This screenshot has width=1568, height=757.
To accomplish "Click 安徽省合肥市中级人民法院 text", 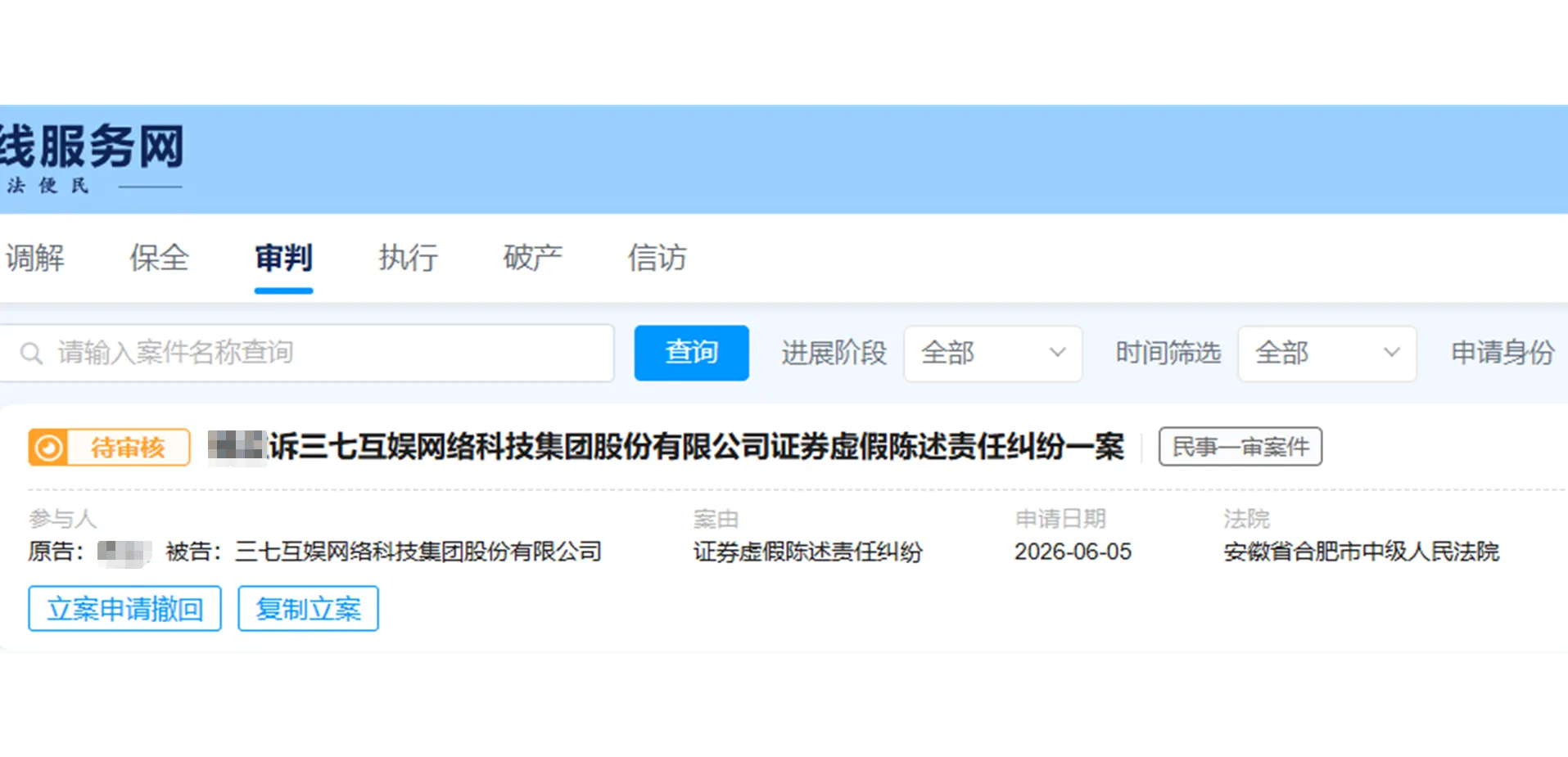I will (1361, 552).
